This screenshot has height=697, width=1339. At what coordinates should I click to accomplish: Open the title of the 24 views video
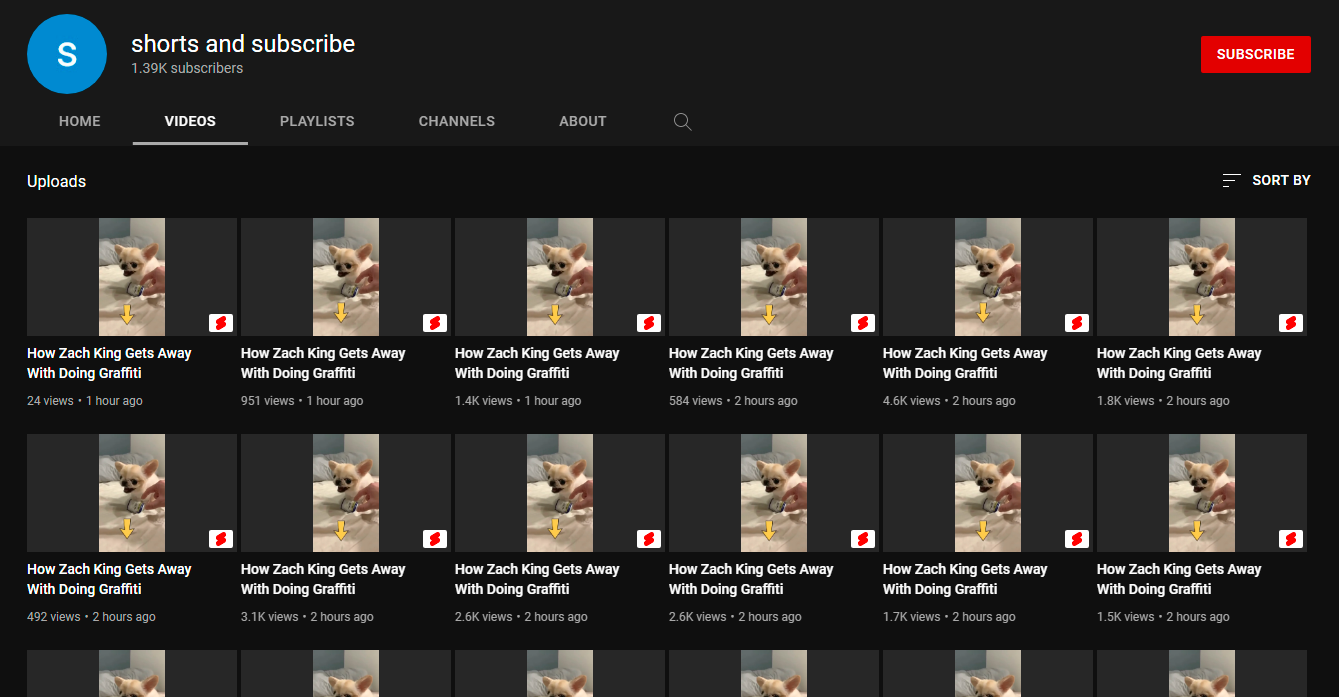pos(109,363)
